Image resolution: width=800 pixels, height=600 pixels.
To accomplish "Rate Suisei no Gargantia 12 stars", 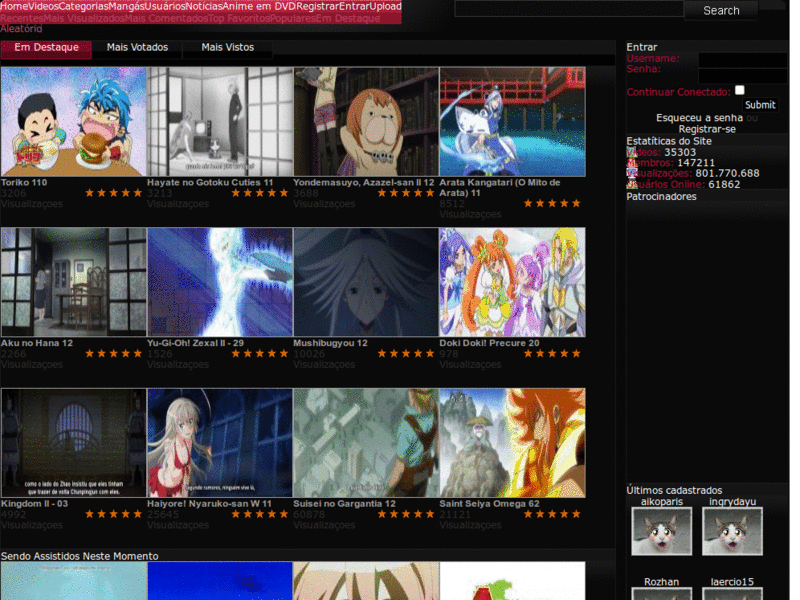I will (406, 514).
